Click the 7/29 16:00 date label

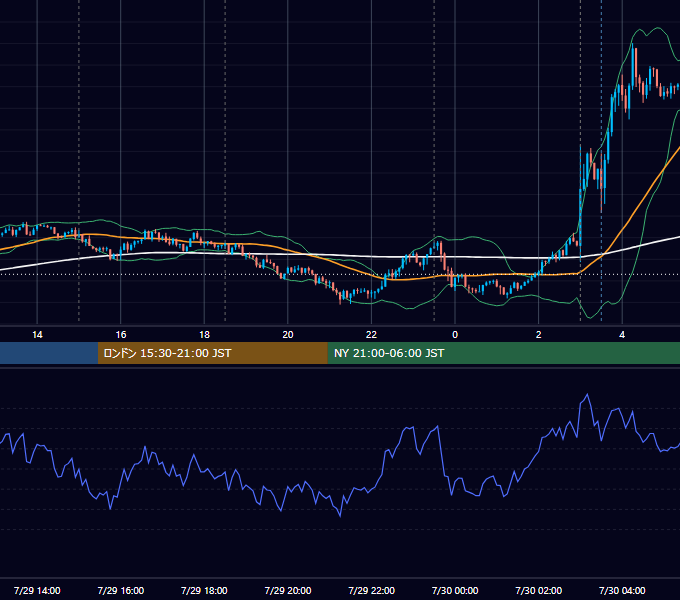point(121,590)
